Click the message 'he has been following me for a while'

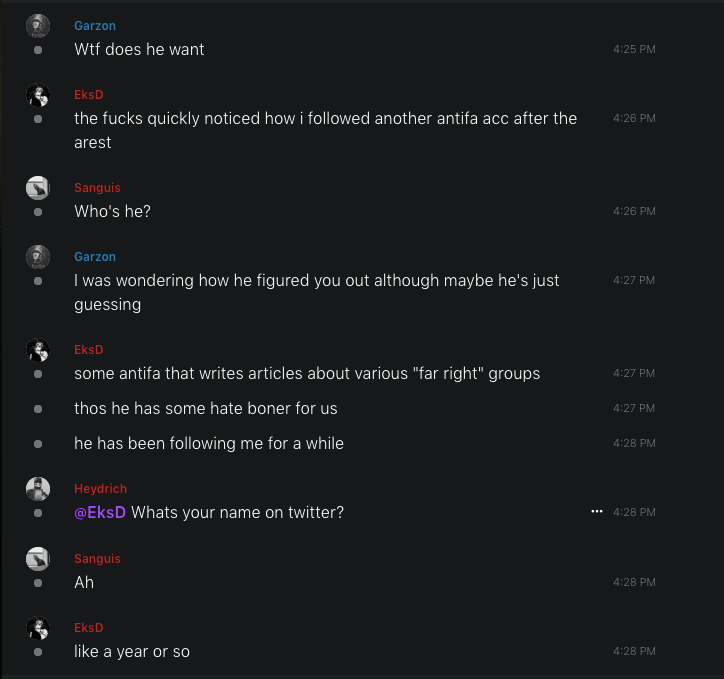point(208,443)
